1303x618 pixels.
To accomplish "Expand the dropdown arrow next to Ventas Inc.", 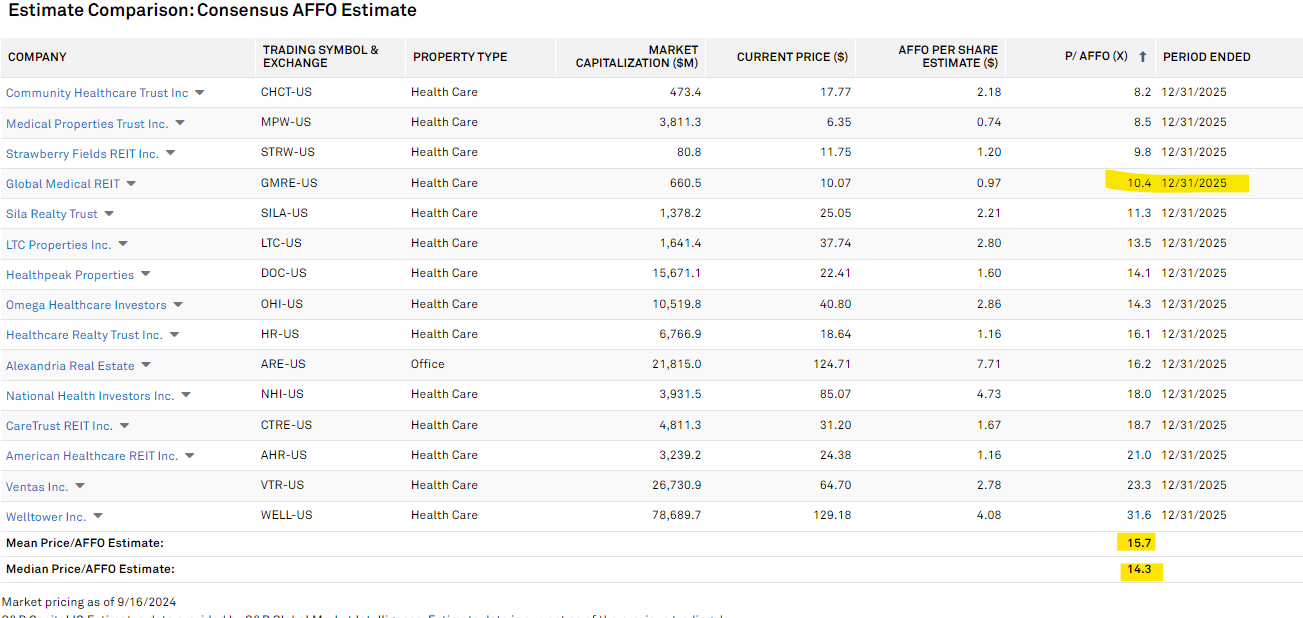I will [80, 486].
